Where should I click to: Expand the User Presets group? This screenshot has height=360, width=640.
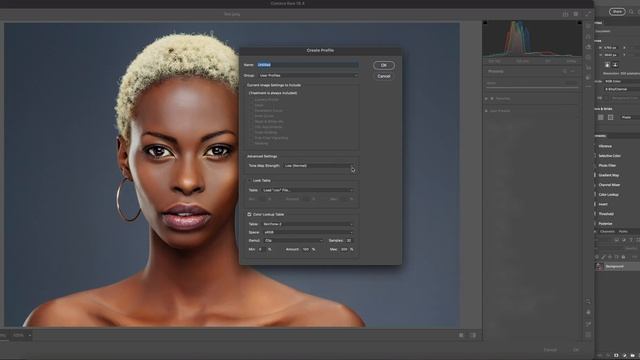(486, 111)
